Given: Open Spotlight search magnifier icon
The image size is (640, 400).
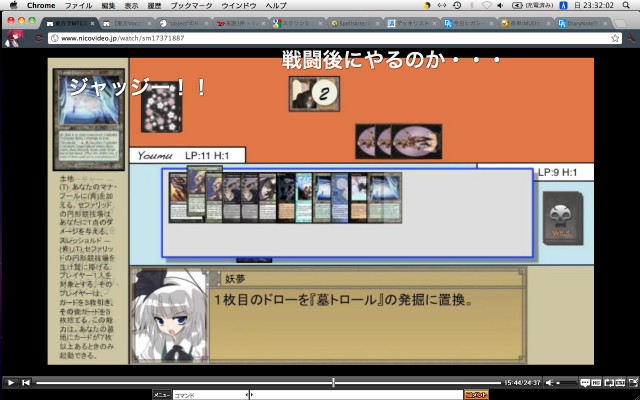Looking at the screenshot, I should click(626, 5).
